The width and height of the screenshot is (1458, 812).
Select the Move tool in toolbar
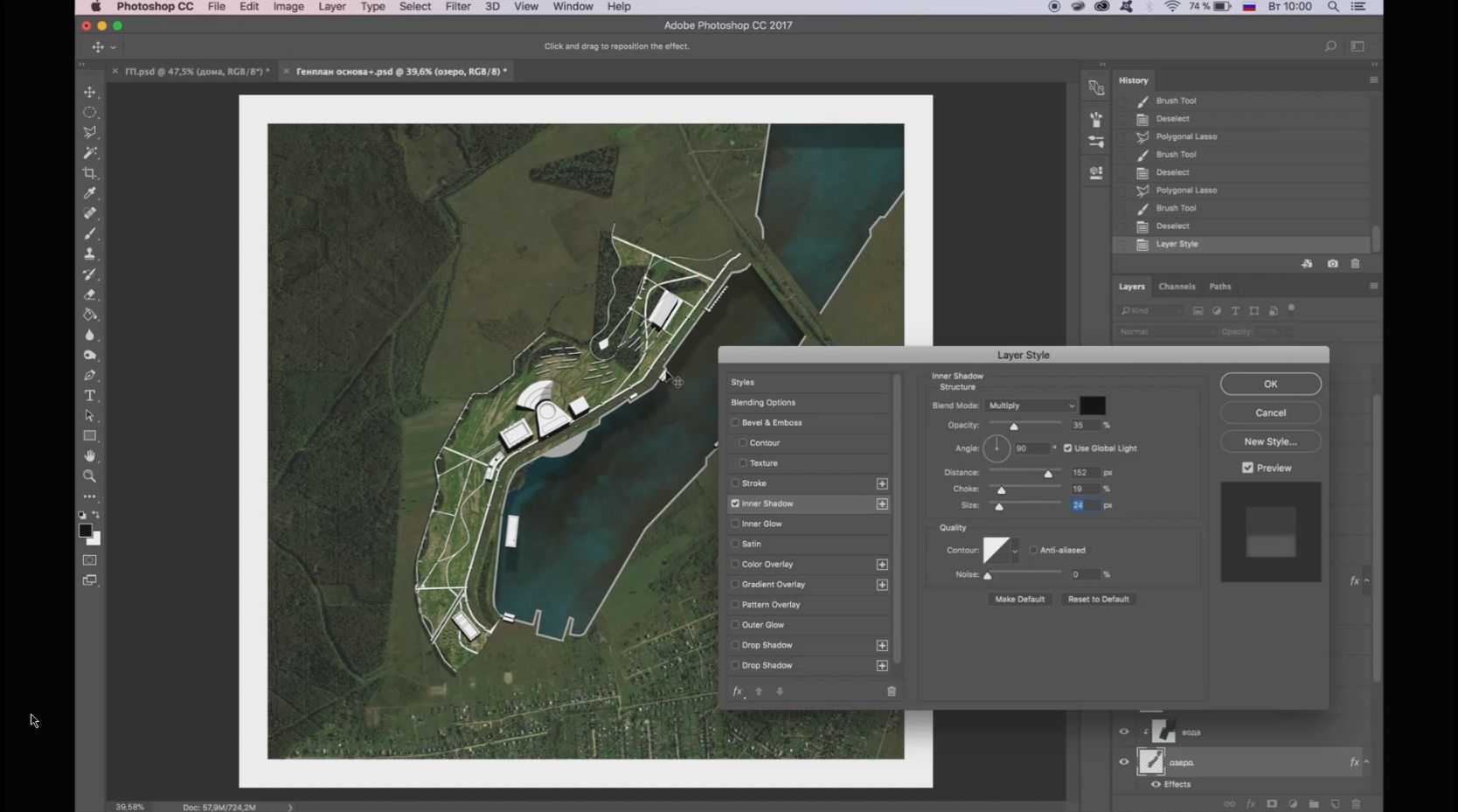click(90, 92)
